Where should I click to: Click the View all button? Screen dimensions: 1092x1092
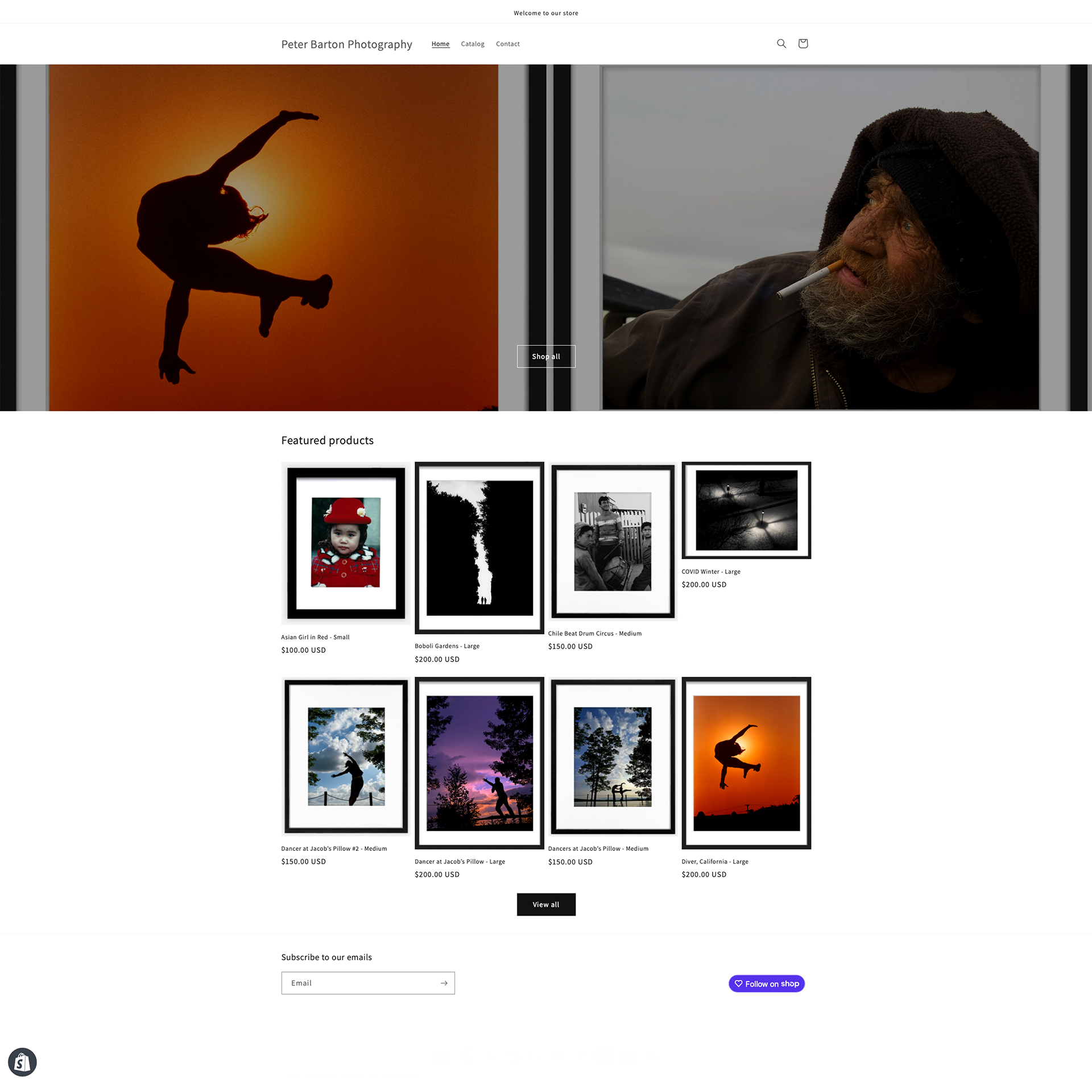pyautogui.click(x=546, y=904)
